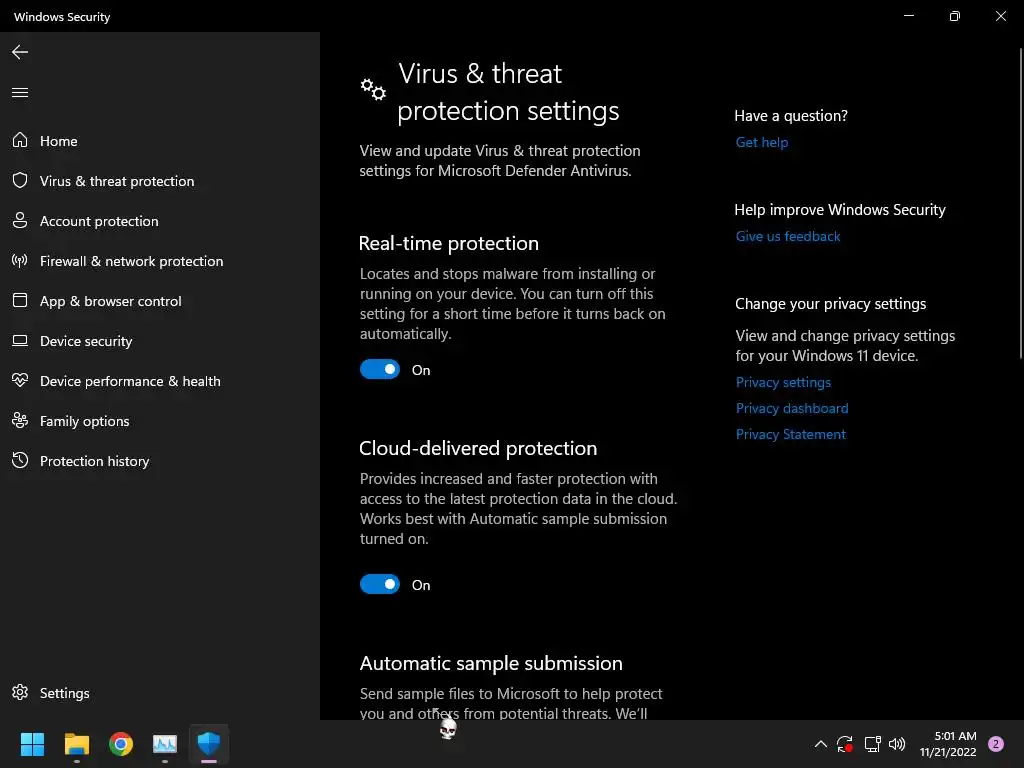Click the Virus & threat shield icon

coord(20,180)
